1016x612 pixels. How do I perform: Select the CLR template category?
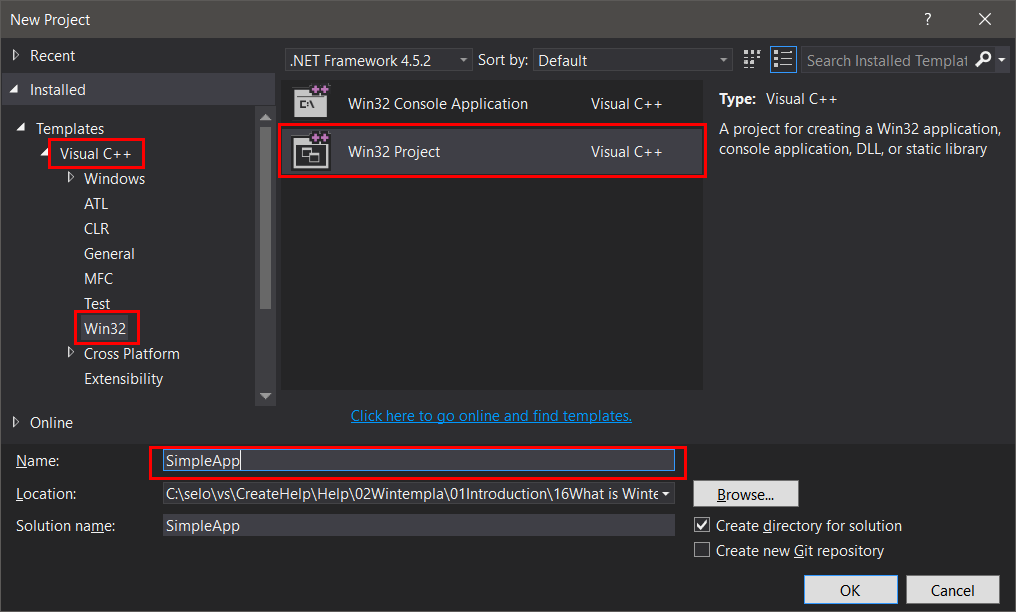pyautogui.click(x=97, y=229)
